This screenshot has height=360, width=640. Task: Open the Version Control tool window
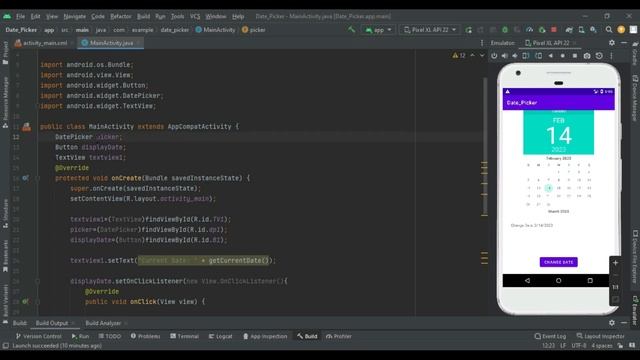point(38,336)
